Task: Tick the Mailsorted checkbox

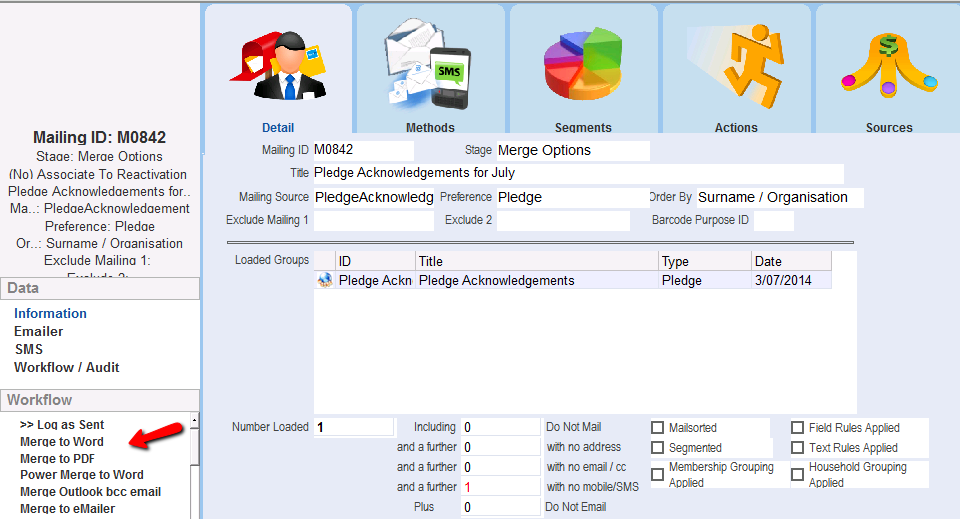Action: [x=658, y=427]
